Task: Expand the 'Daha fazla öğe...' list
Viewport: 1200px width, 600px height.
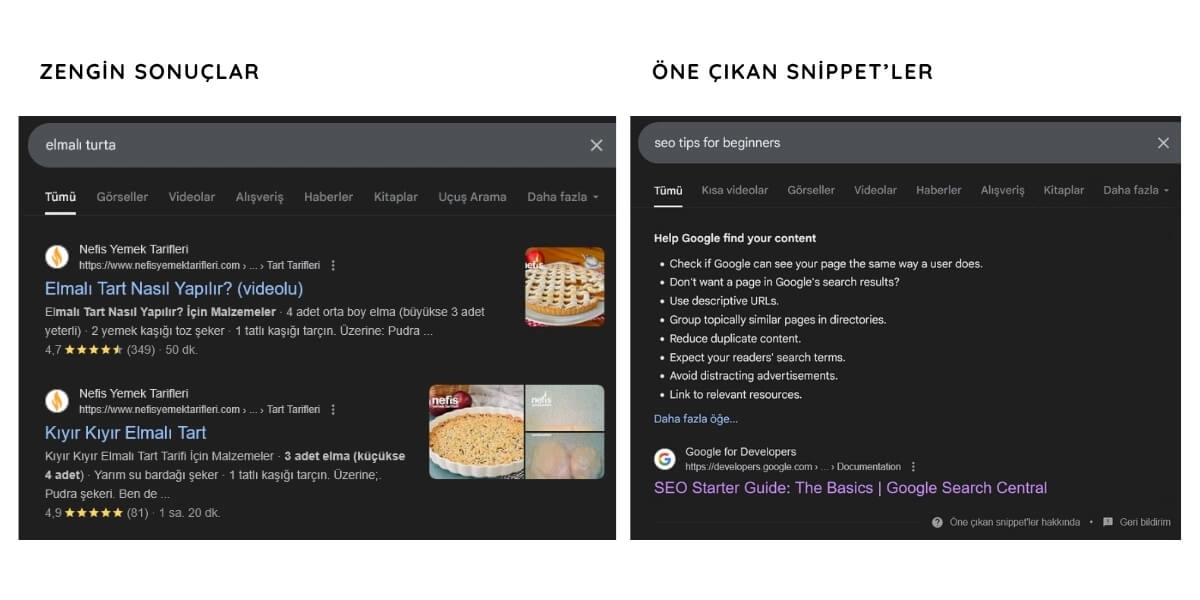Action: tap(695, 419)
